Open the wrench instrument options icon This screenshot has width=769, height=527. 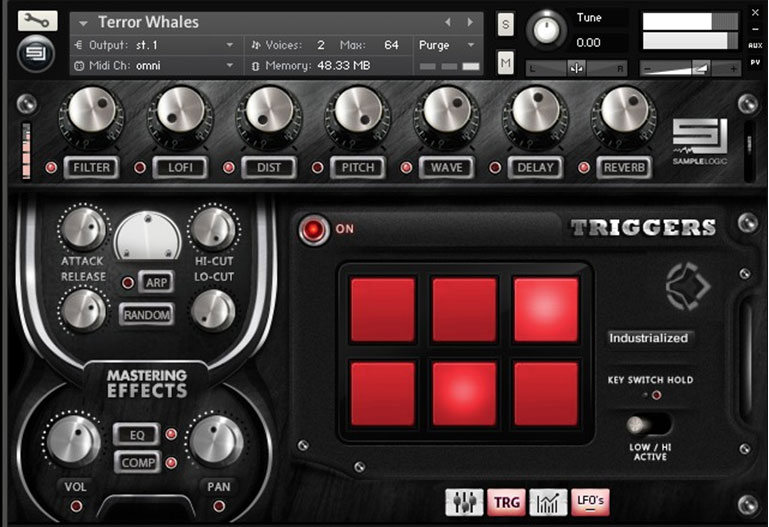(x=37, y=21)
